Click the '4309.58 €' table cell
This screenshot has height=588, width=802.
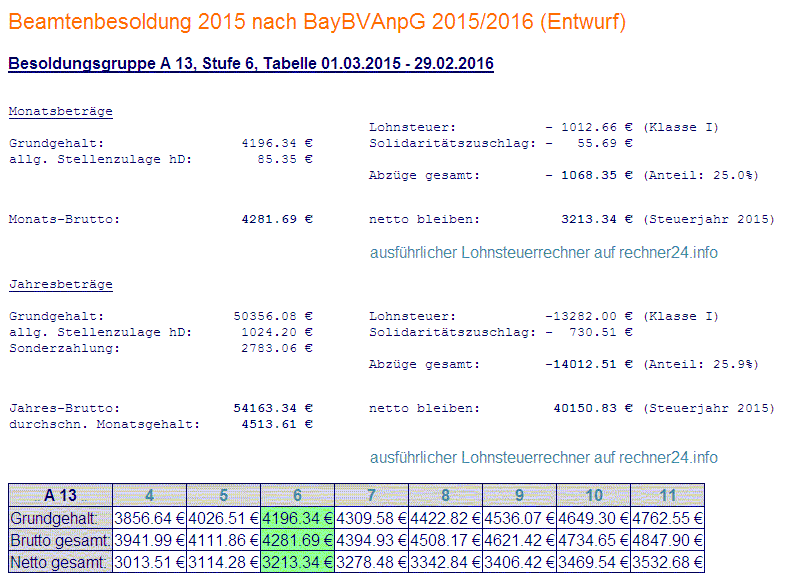371,518
